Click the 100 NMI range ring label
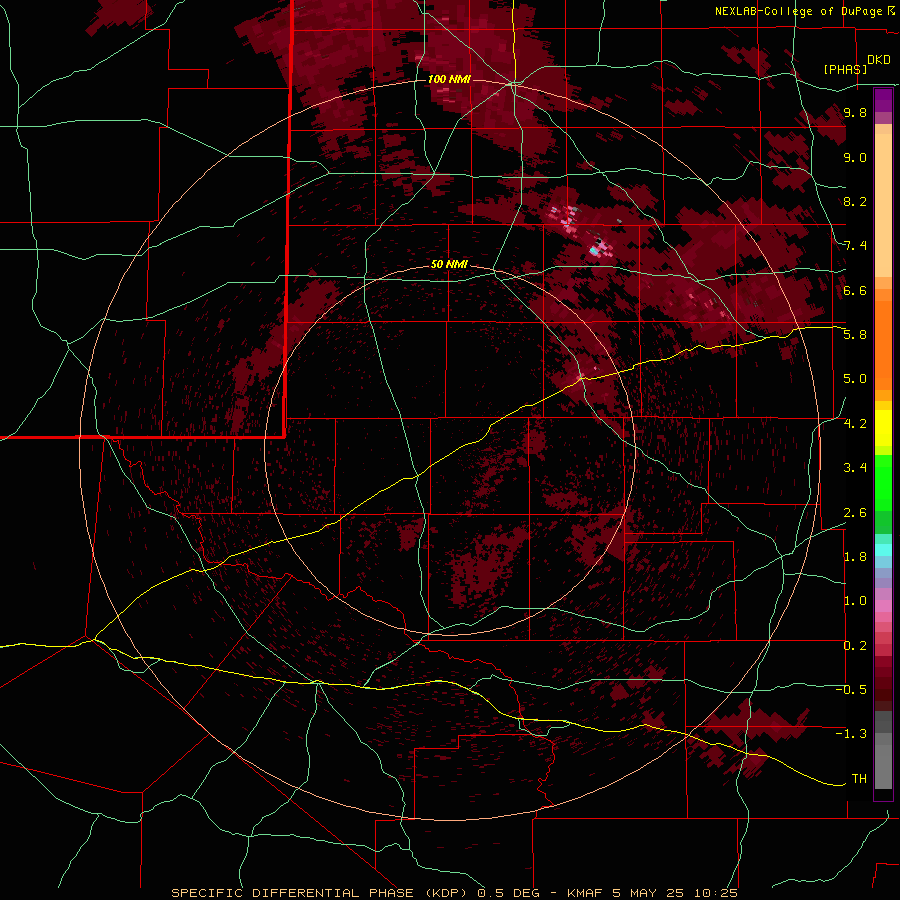This screenshot has width=900, height=900. click(449, 79)
